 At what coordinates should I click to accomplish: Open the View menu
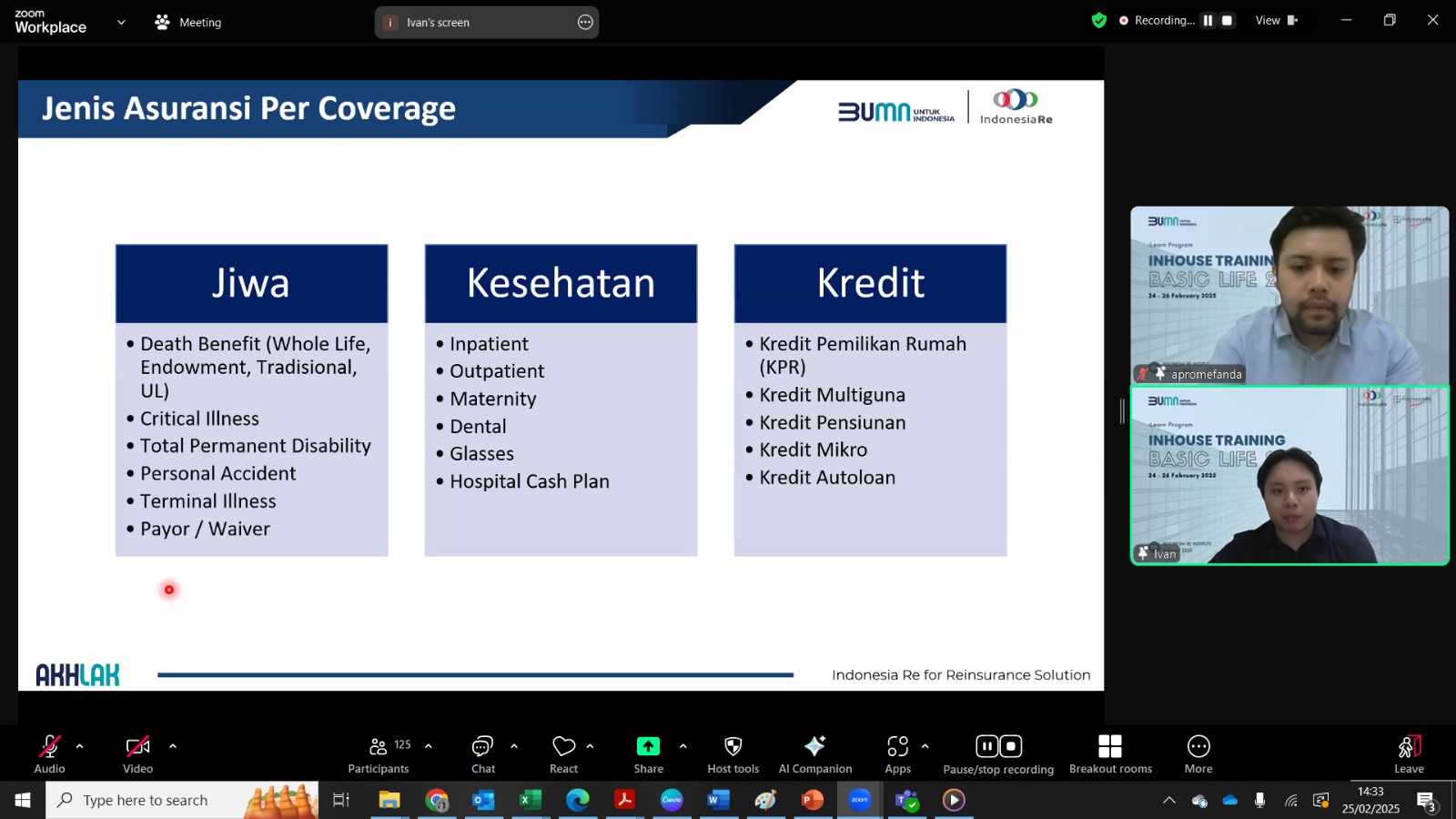1276,20
